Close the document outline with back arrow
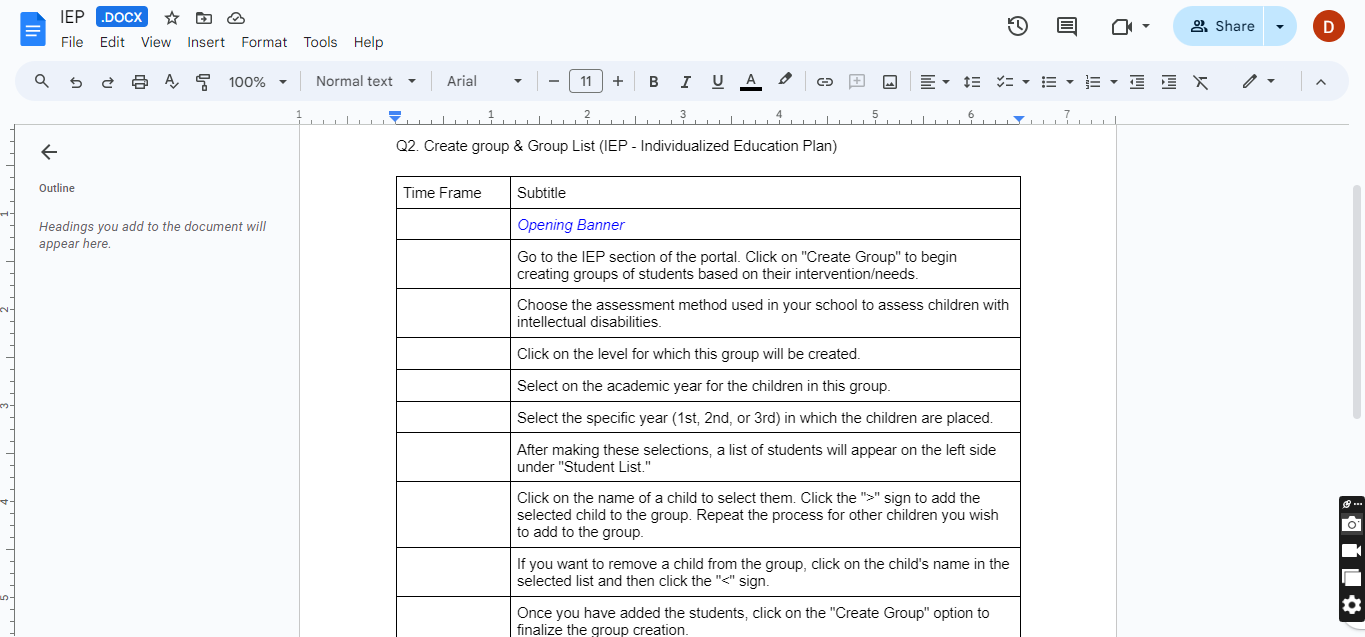 pos(49,152)
